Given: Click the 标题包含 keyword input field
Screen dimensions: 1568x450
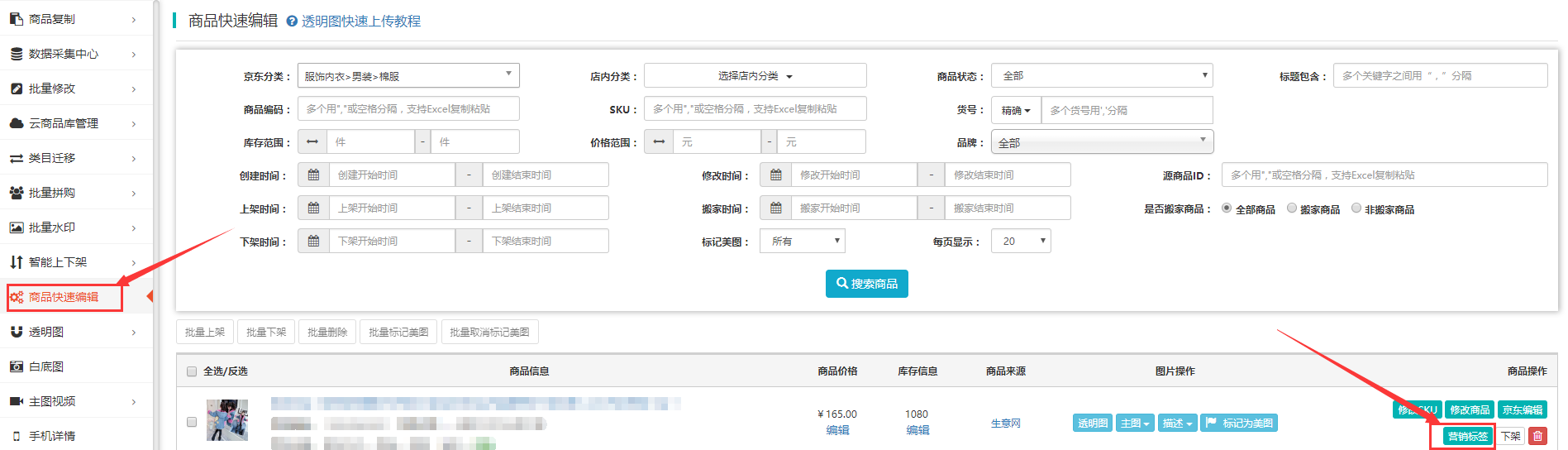Looking at the screenshot, I should tap(1440, 76).
